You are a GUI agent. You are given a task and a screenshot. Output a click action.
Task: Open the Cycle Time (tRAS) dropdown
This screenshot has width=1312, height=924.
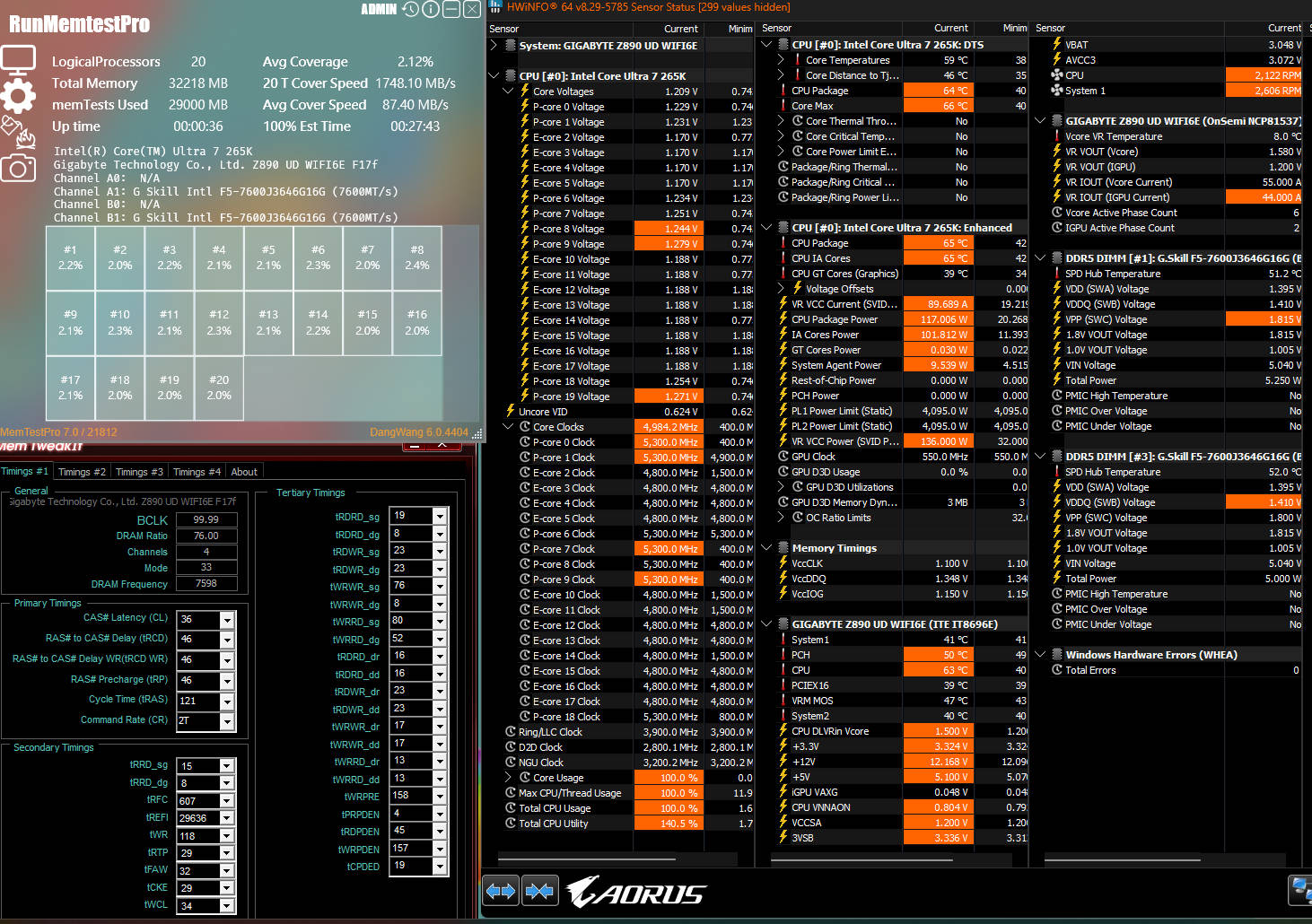(x=227, y=701)
